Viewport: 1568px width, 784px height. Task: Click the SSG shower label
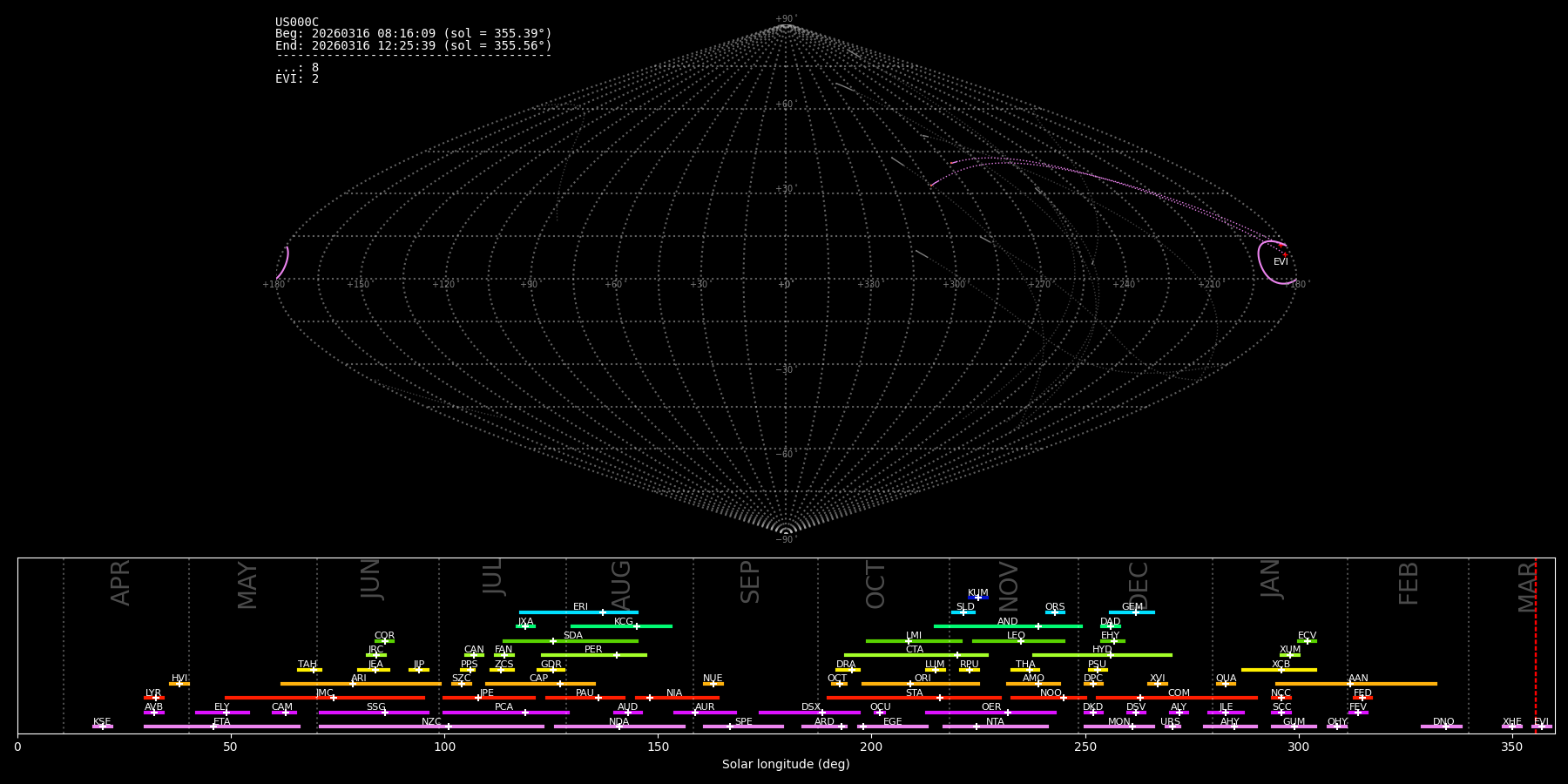tap(375, 707)
